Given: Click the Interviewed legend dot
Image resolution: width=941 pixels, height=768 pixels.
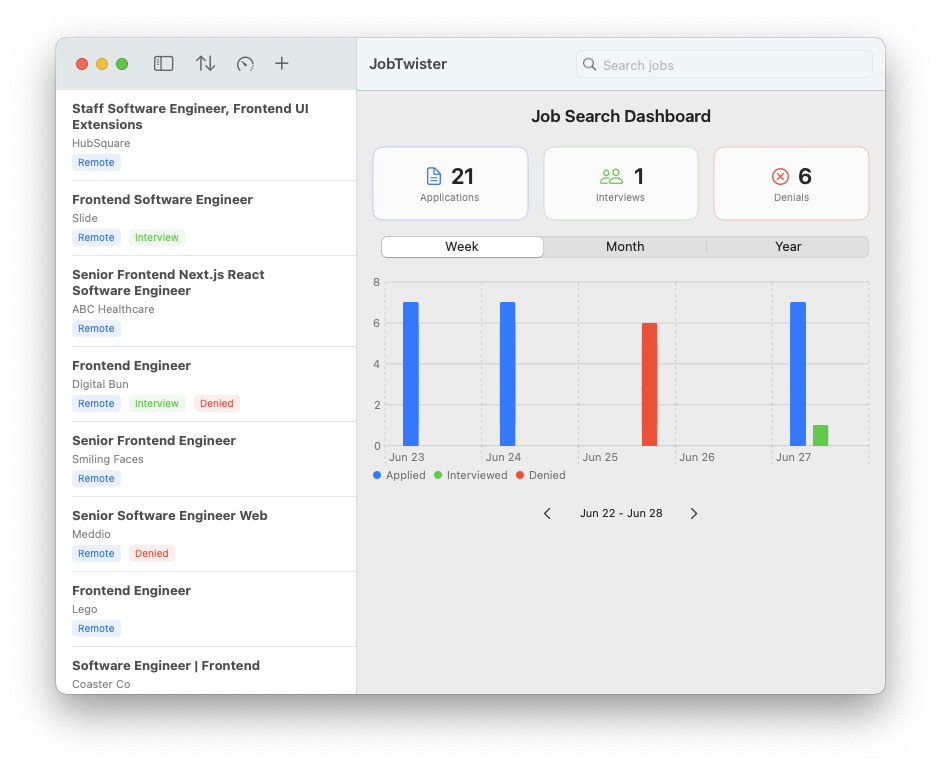Looking at the screenshot, I should (438, 475).
